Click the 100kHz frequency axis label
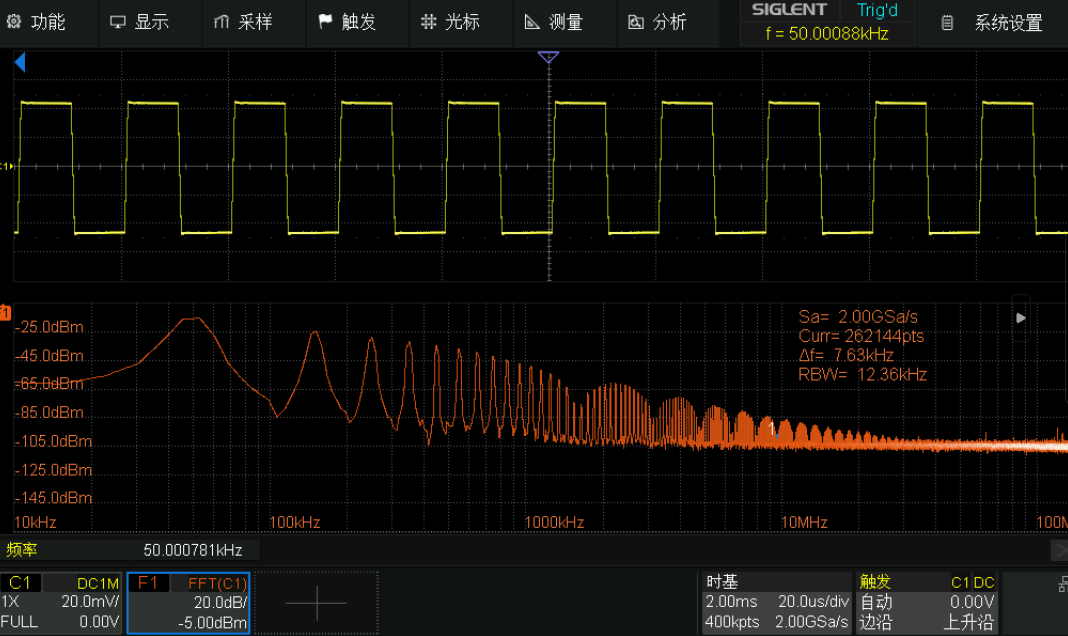The image size is (1068, 636). [294, 522]
